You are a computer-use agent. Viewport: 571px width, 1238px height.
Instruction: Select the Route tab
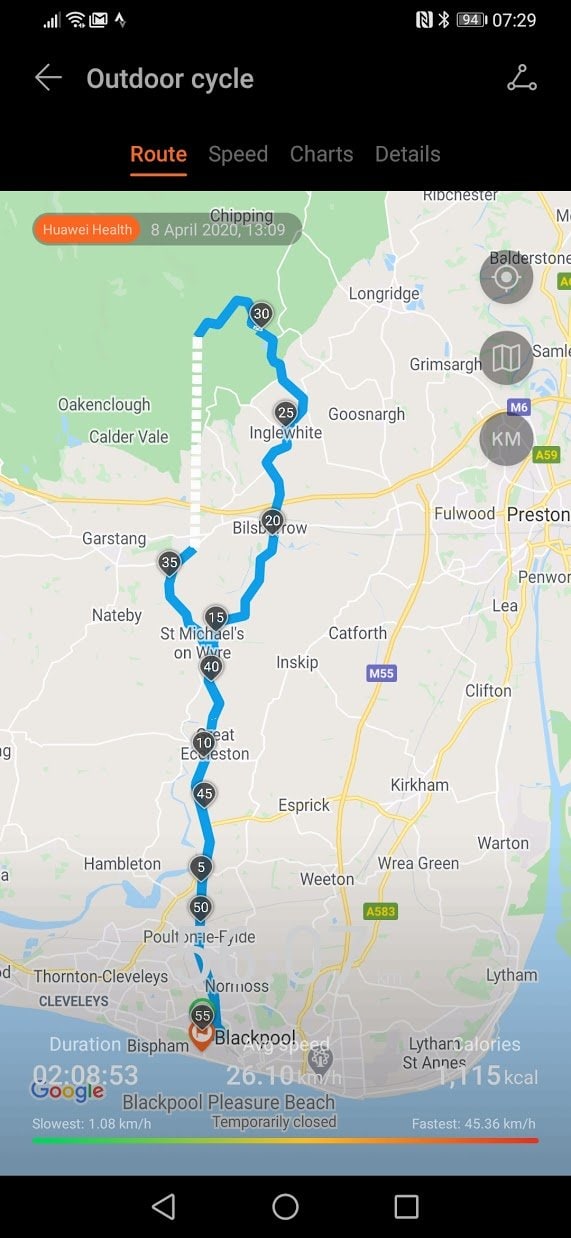(158, 154)
